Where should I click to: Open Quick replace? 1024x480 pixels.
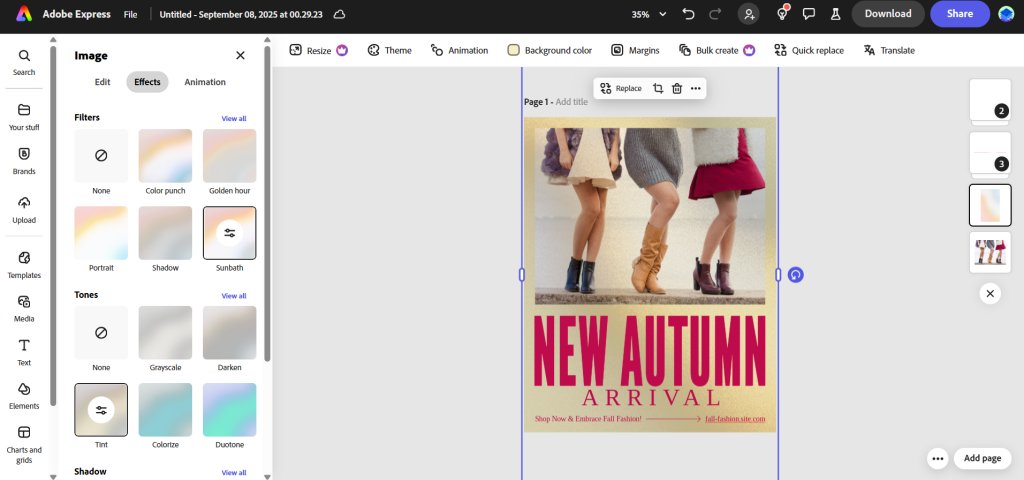click(x=809, y=50)
